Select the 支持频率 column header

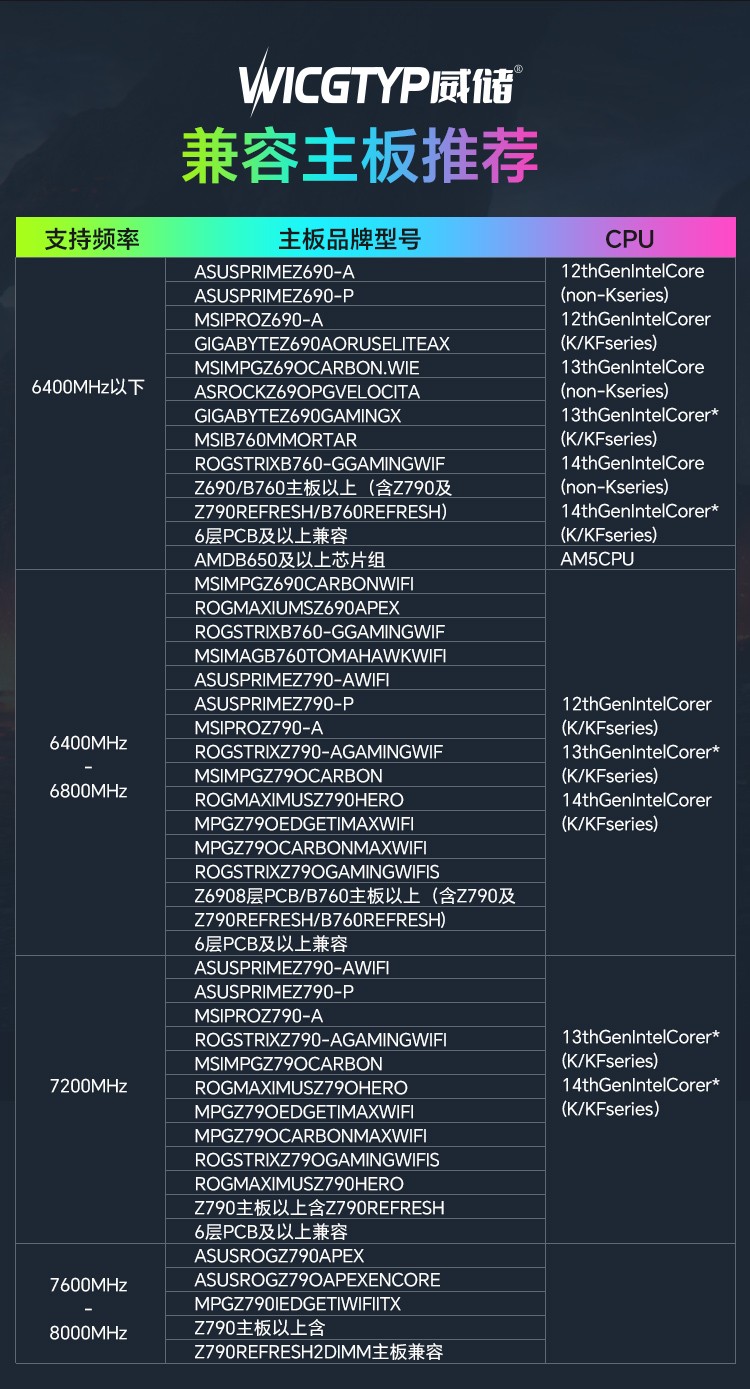click(92, 239)
